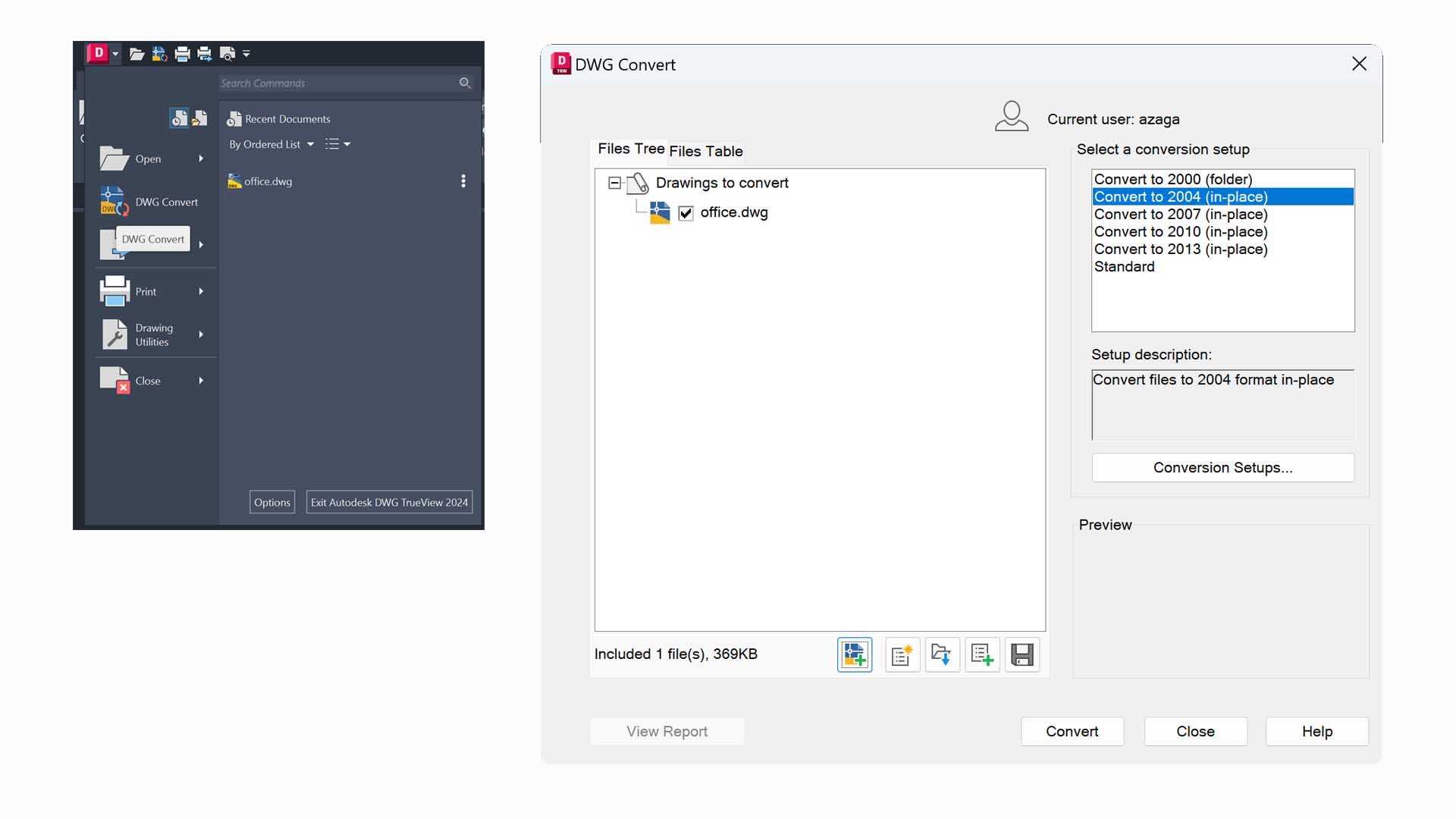The height and width of the screenshot is (819, 1456).
Task: Show open documents icon in application menu
Action: tap(199, 118)
